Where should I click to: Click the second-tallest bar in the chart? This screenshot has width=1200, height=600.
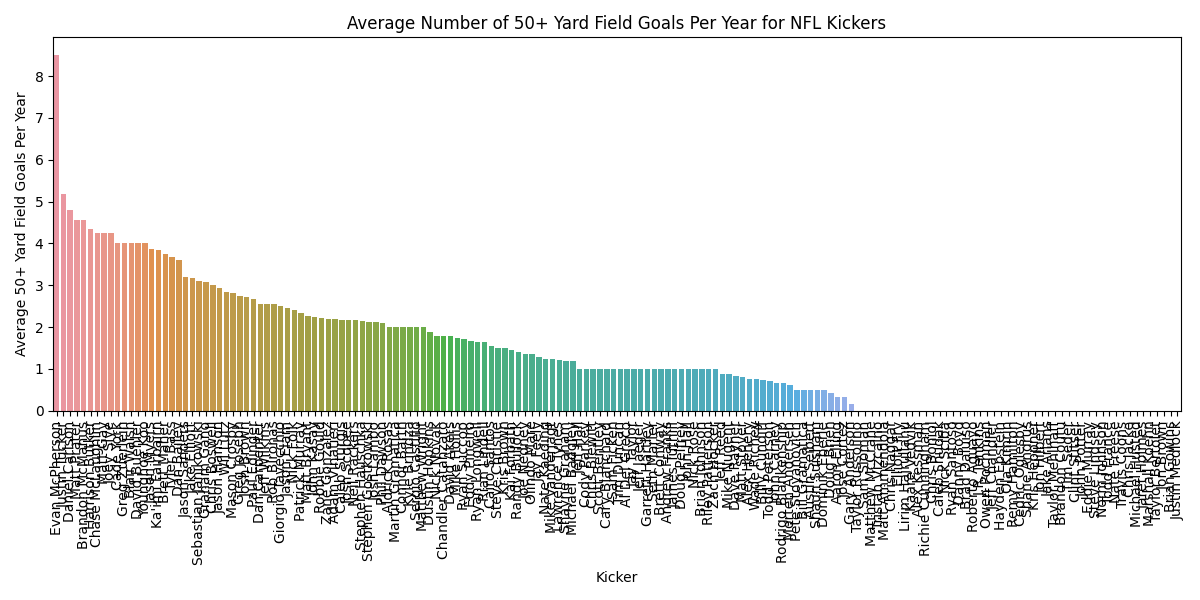[x=63, y=302]
